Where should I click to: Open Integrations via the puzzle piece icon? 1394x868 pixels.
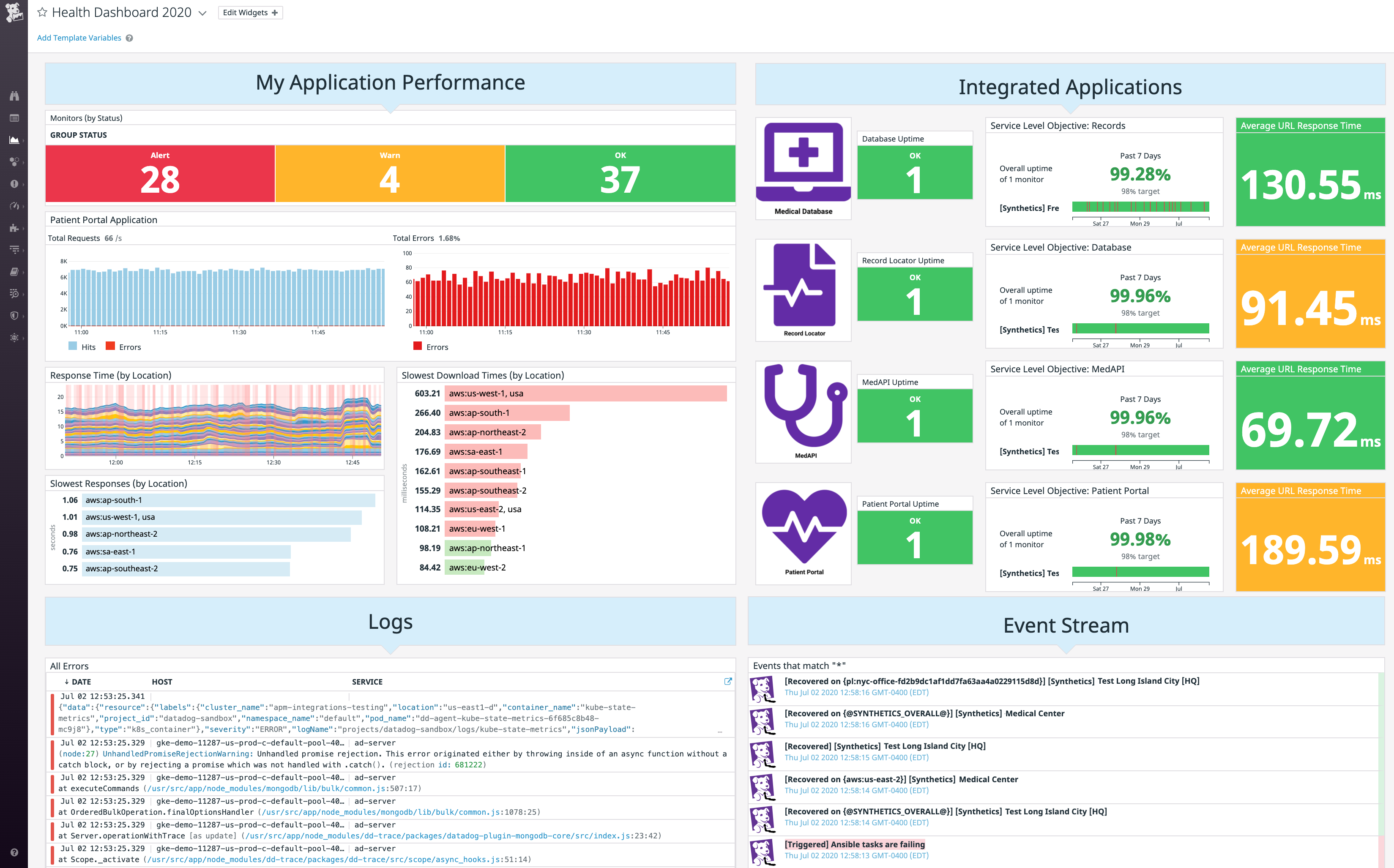click(14, 227)
